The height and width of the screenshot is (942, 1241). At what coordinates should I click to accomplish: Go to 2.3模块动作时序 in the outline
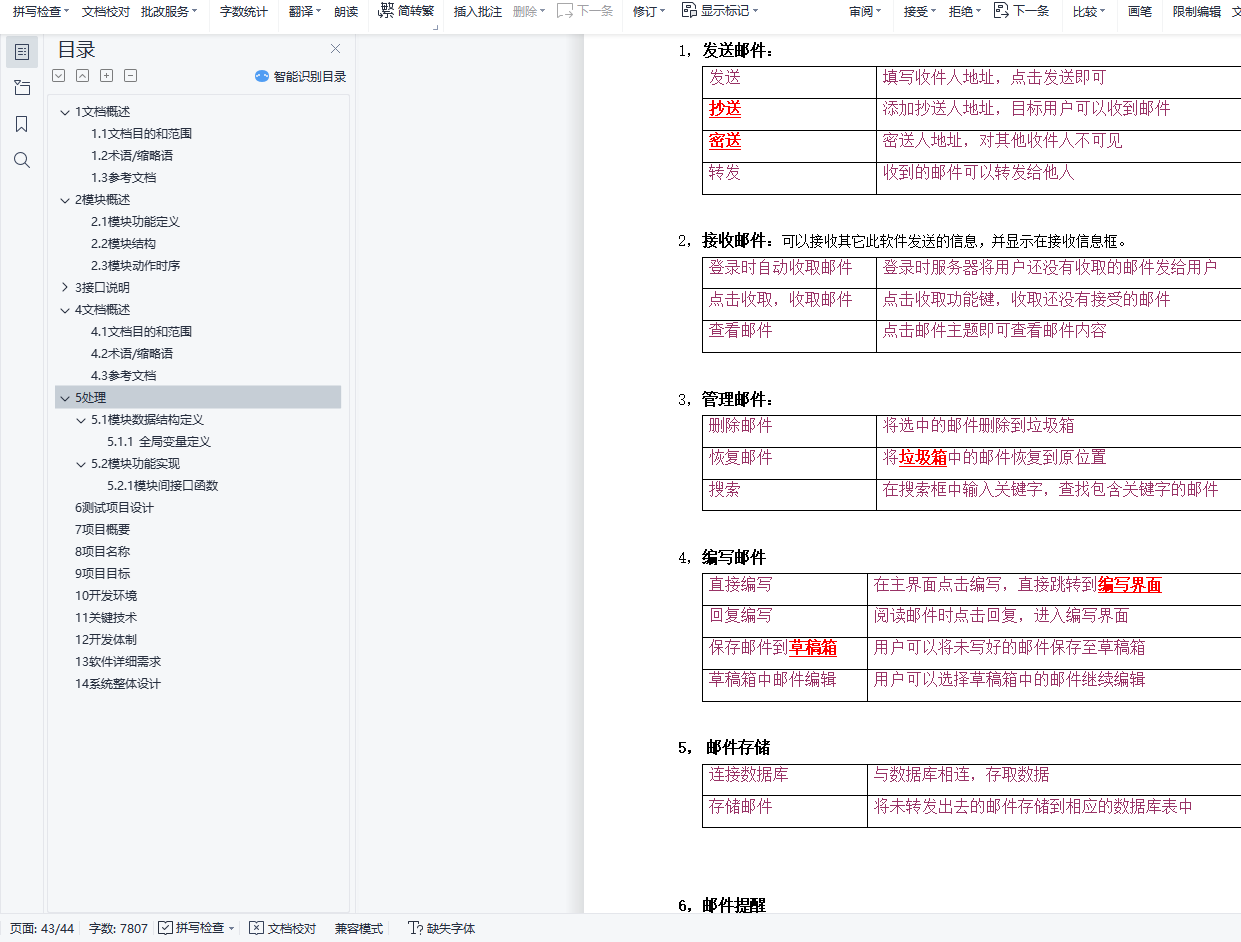pyautogui.click(x=135, y=266)
